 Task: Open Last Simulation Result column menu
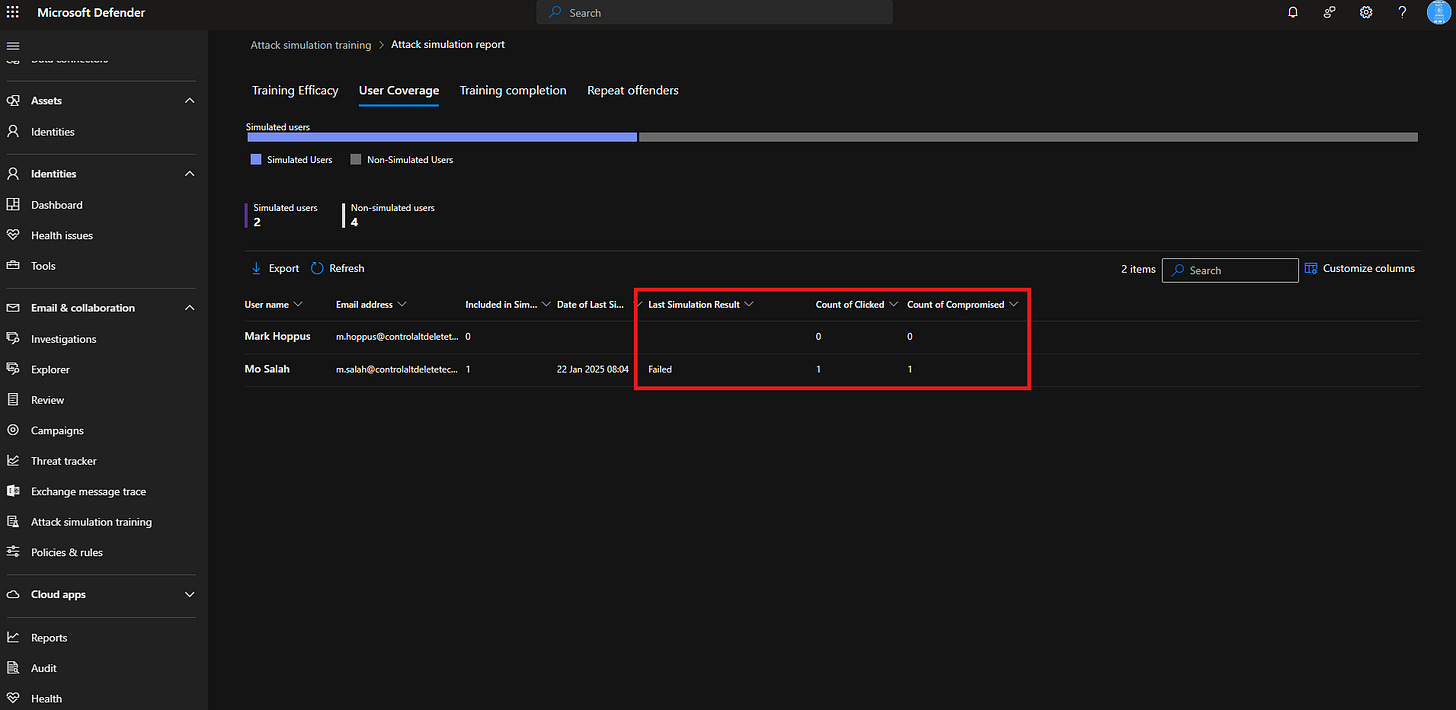749,304
